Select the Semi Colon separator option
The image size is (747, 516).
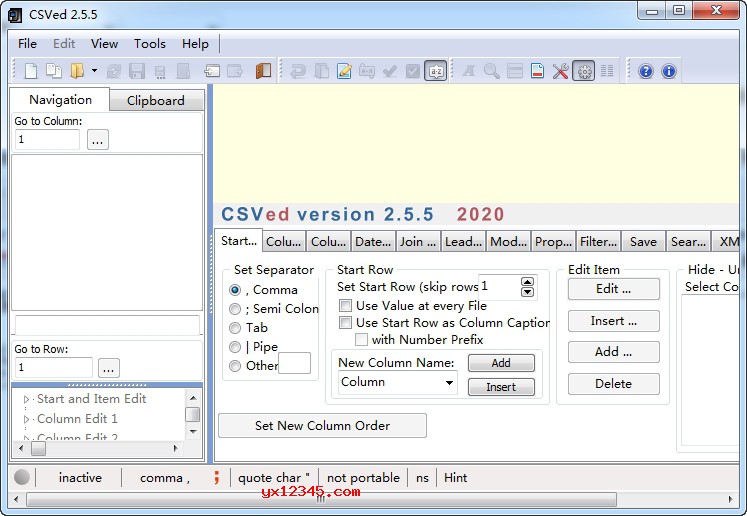[235, 309]
